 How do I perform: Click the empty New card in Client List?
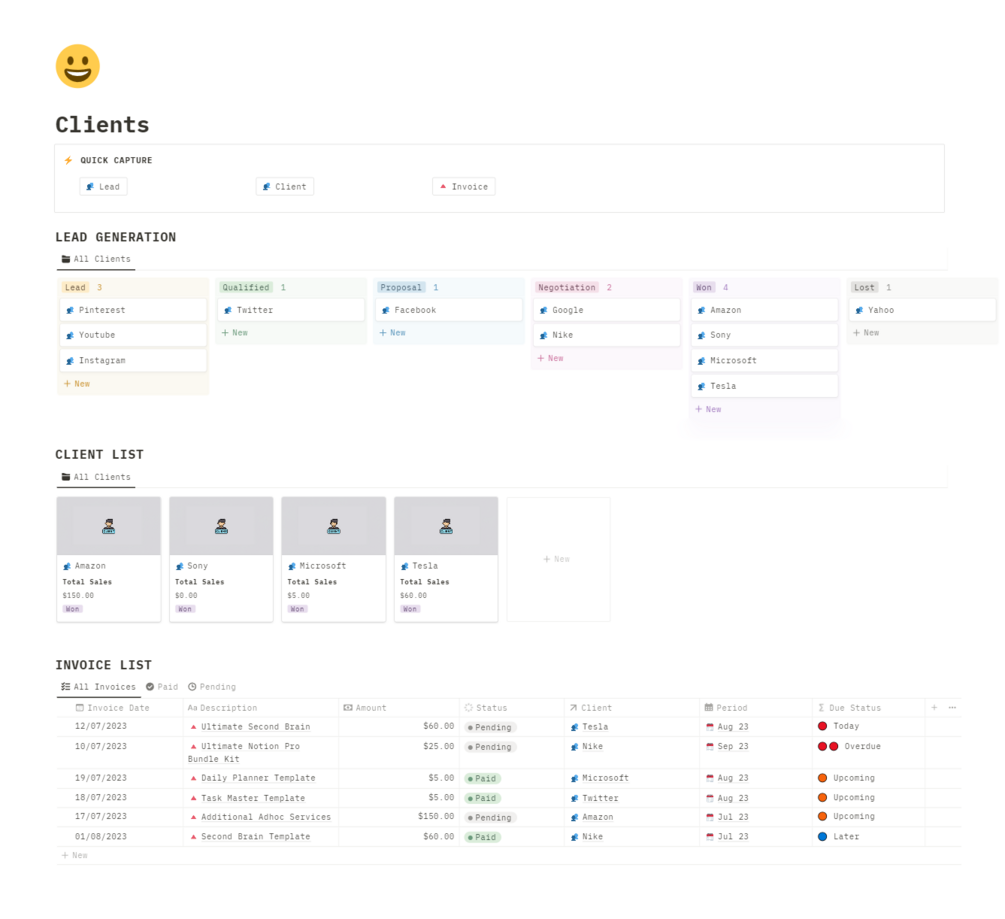point(558,559)
